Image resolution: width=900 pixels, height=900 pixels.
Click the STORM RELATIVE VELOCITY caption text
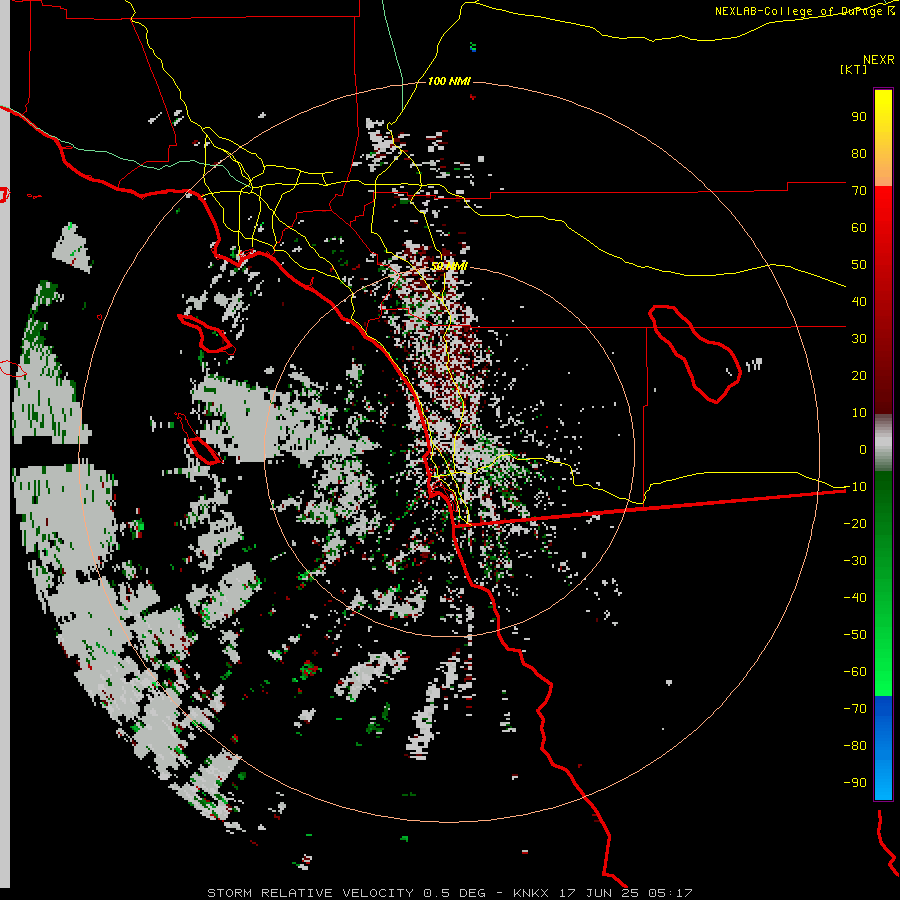click(310, 893)
